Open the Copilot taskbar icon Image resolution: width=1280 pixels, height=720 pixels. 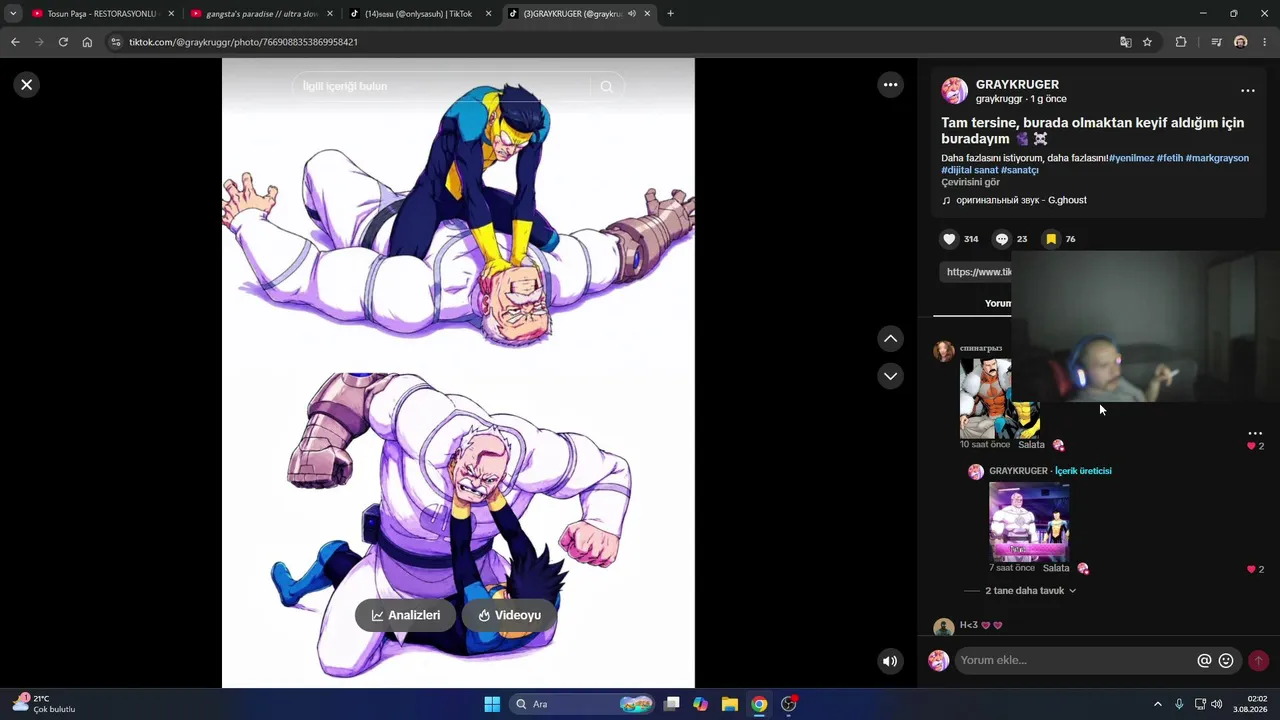tap(700, 704)
